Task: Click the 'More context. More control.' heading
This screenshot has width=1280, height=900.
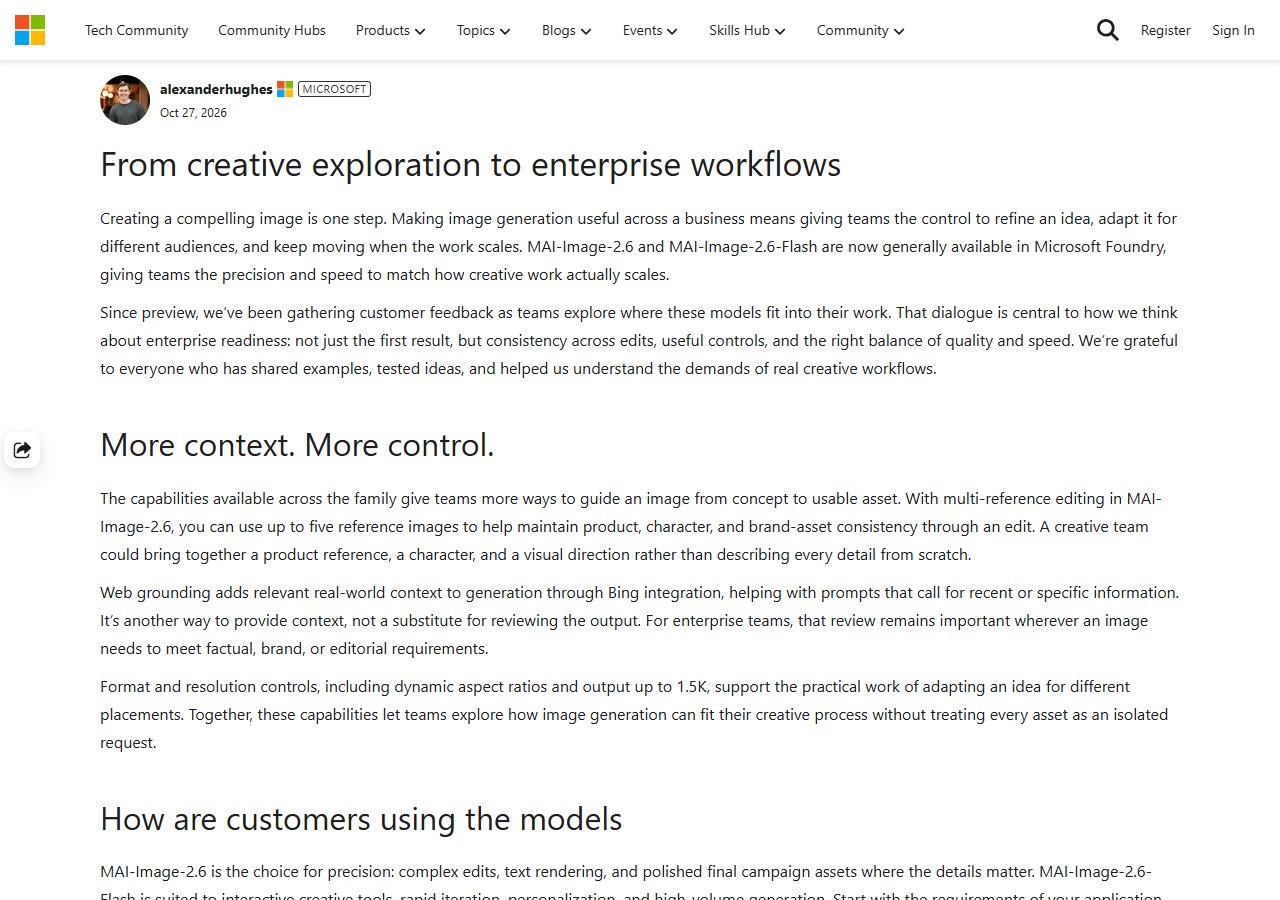Action: point(297,445)
